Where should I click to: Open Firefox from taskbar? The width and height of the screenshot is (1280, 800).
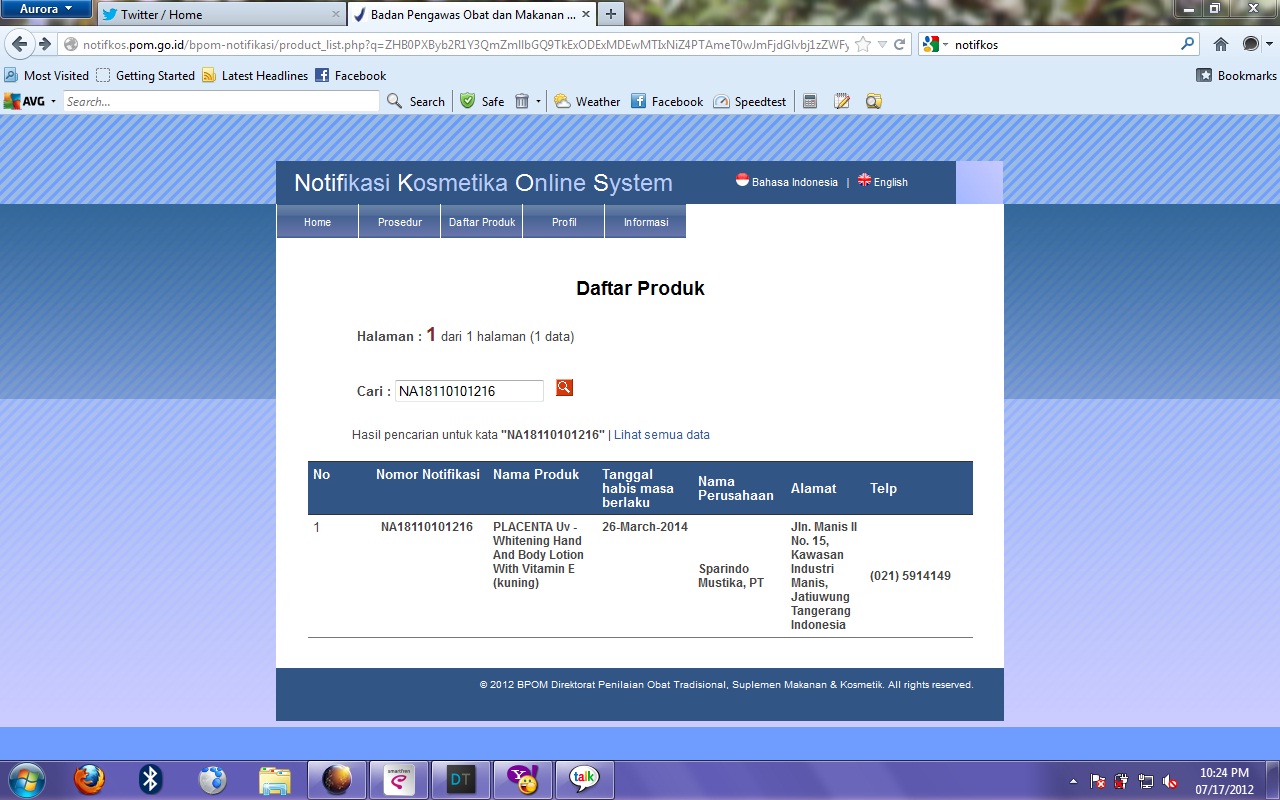point(90,779)
